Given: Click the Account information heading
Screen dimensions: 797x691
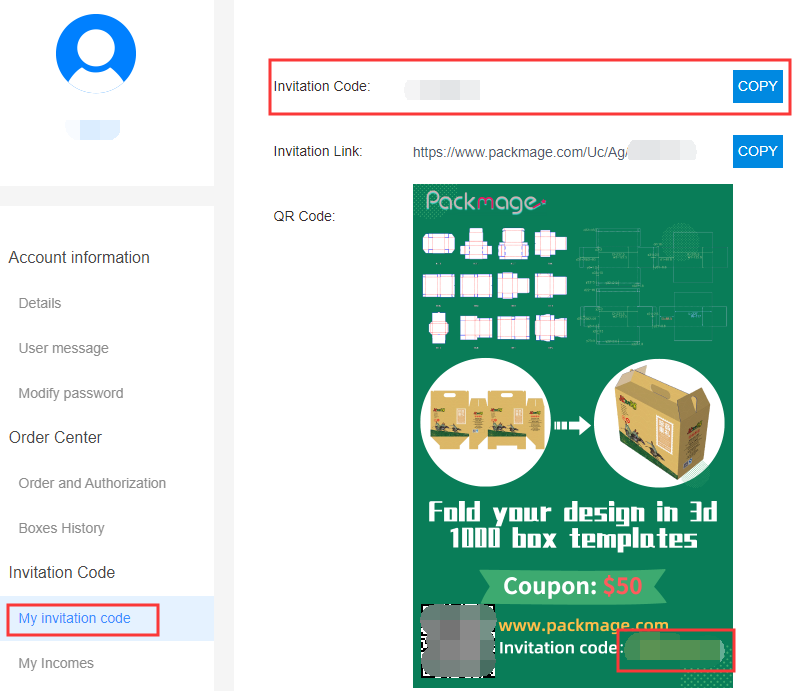Looking at the screenshot, I should tap(79, 257).
